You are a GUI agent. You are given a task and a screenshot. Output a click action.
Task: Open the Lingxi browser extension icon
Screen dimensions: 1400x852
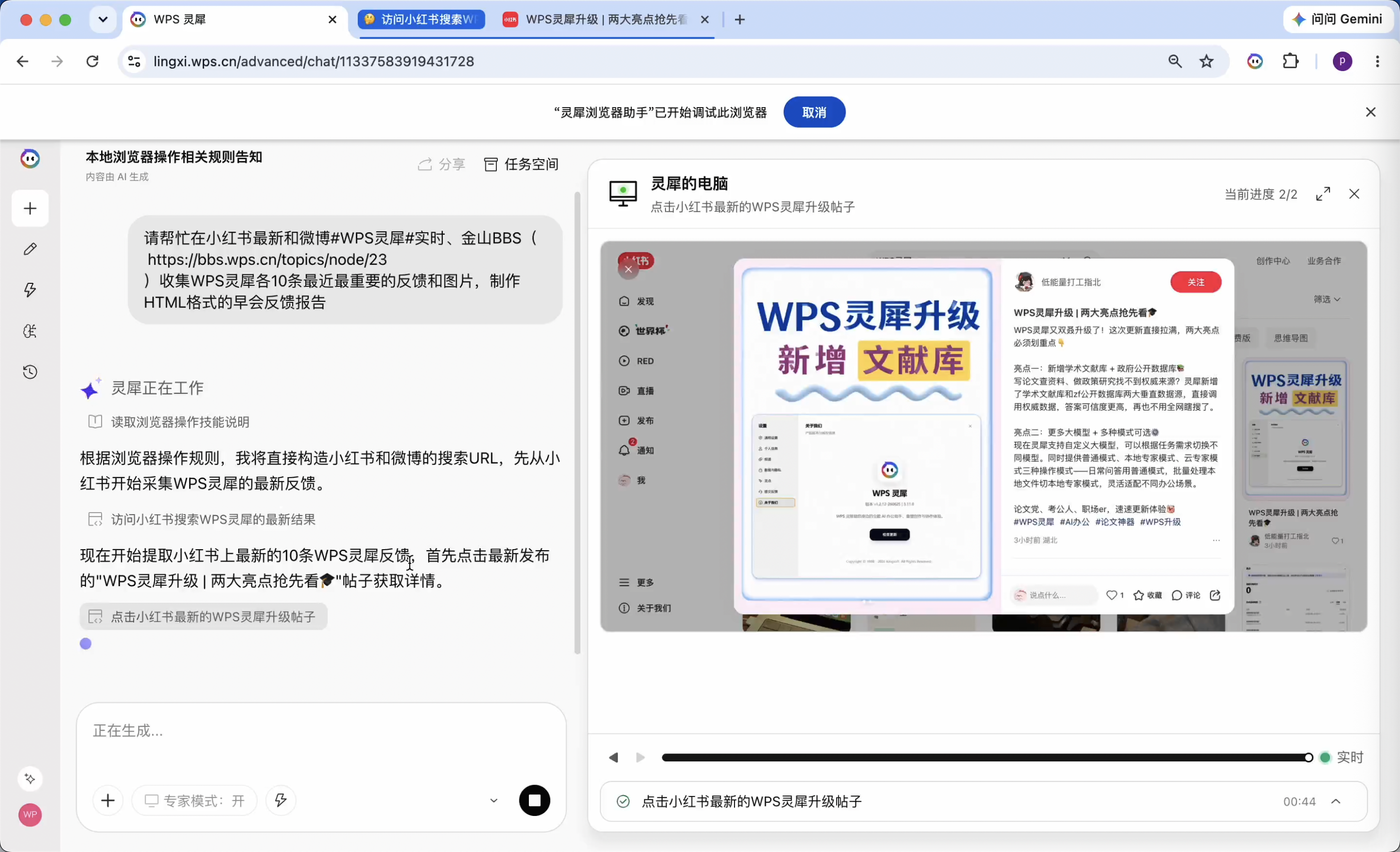pyautogui.click(x=1255, y=61)
